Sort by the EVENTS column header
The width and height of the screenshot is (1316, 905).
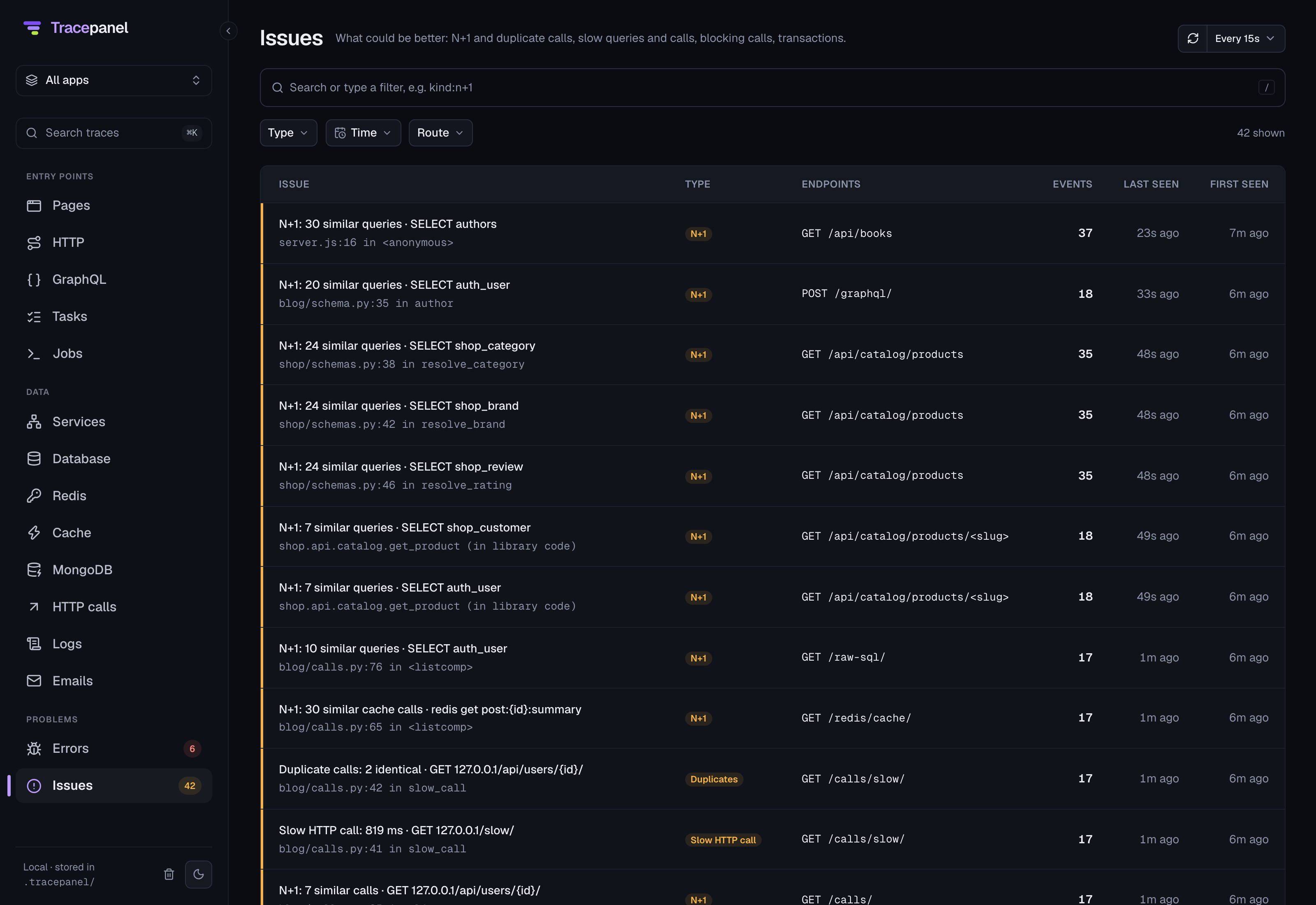point(1072,184)
